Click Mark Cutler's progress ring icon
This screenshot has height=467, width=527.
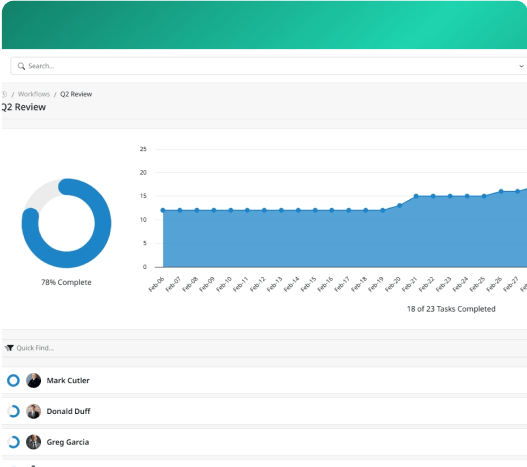[13, 381]
